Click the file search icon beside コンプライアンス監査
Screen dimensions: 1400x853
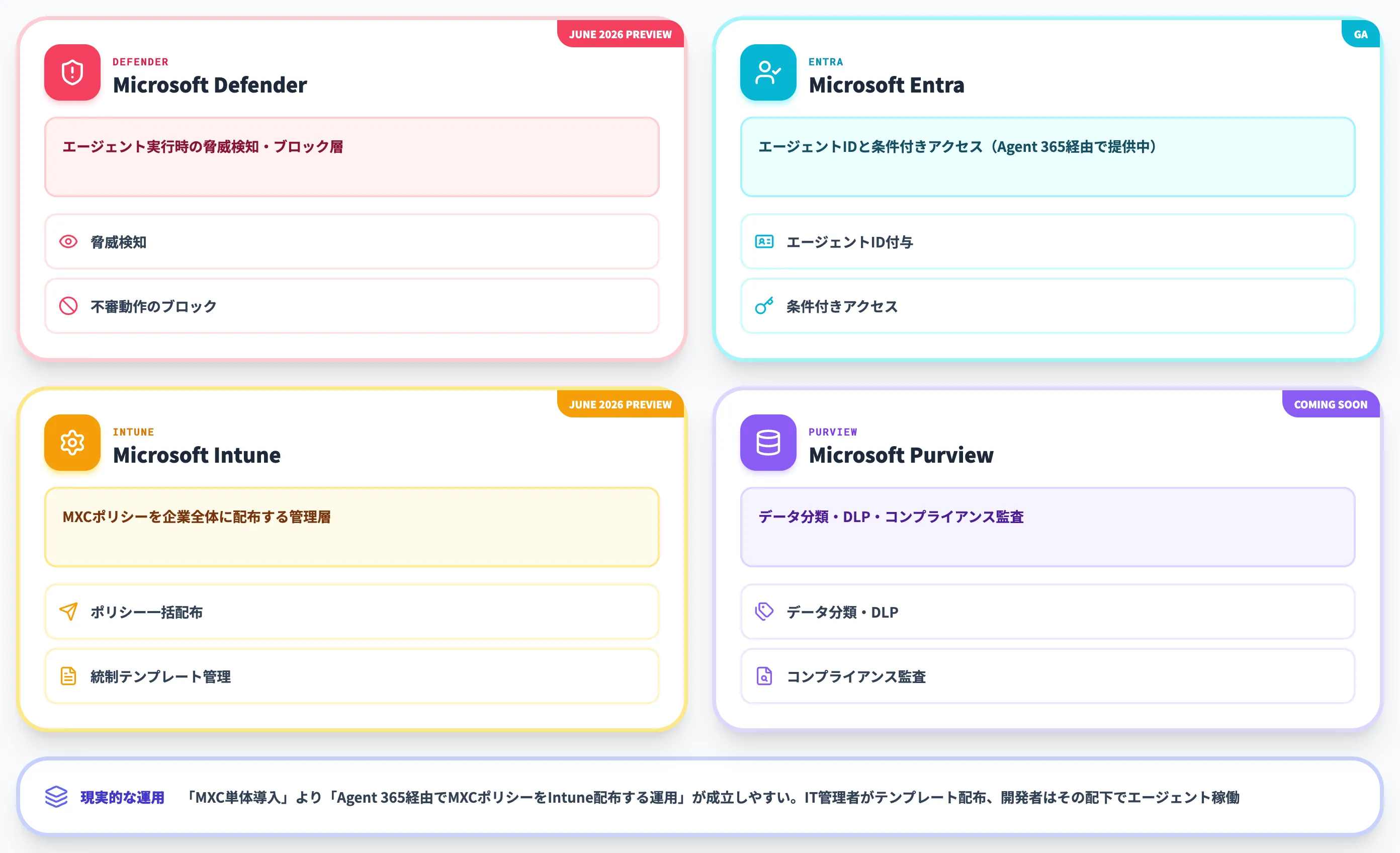click(x=764, y=675)
